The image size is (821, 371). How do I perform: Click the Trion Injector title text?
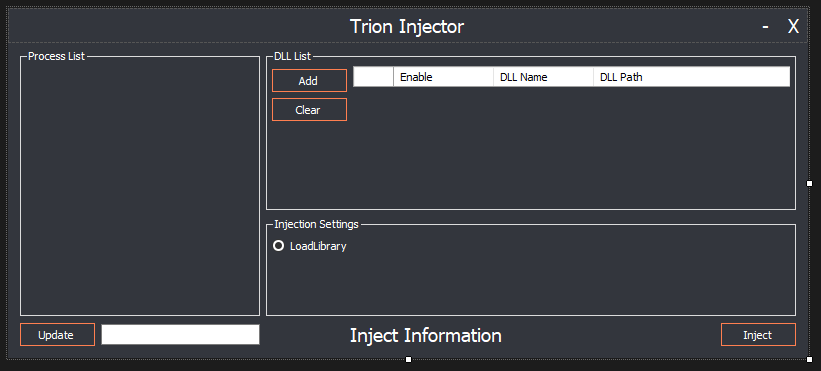(x=407, y=26)
